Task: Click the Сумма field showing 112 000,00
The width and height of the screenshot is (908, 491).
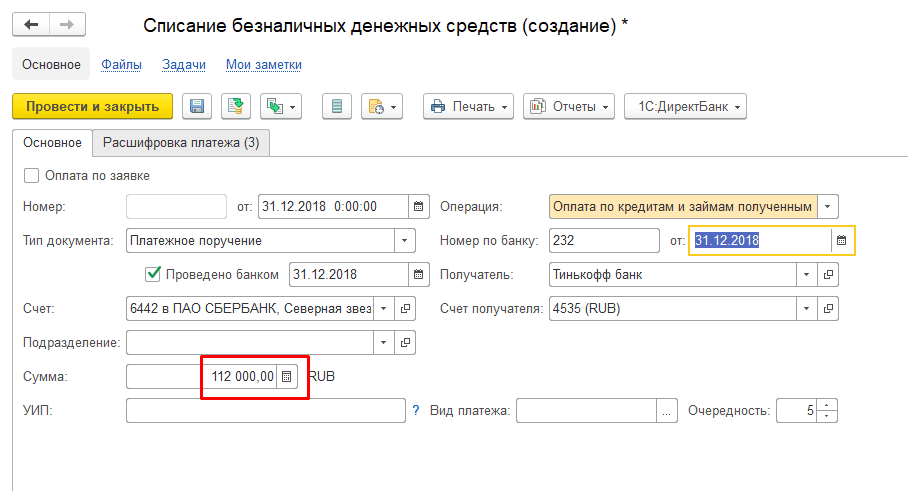Action: pyautogui.click(x=202, y=377)
